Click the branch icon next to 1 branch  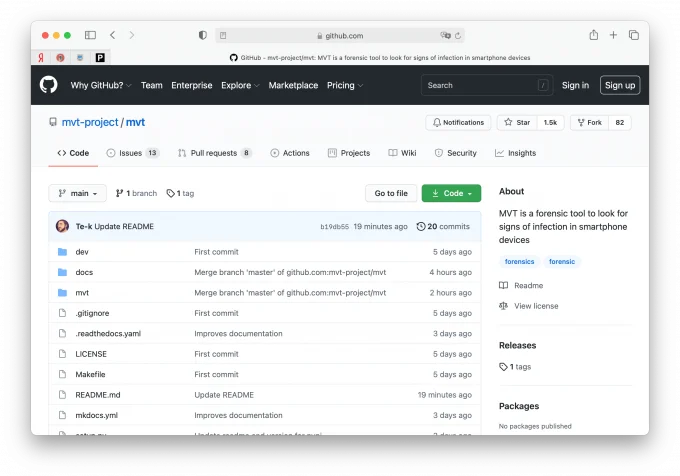tap(119, 193)
